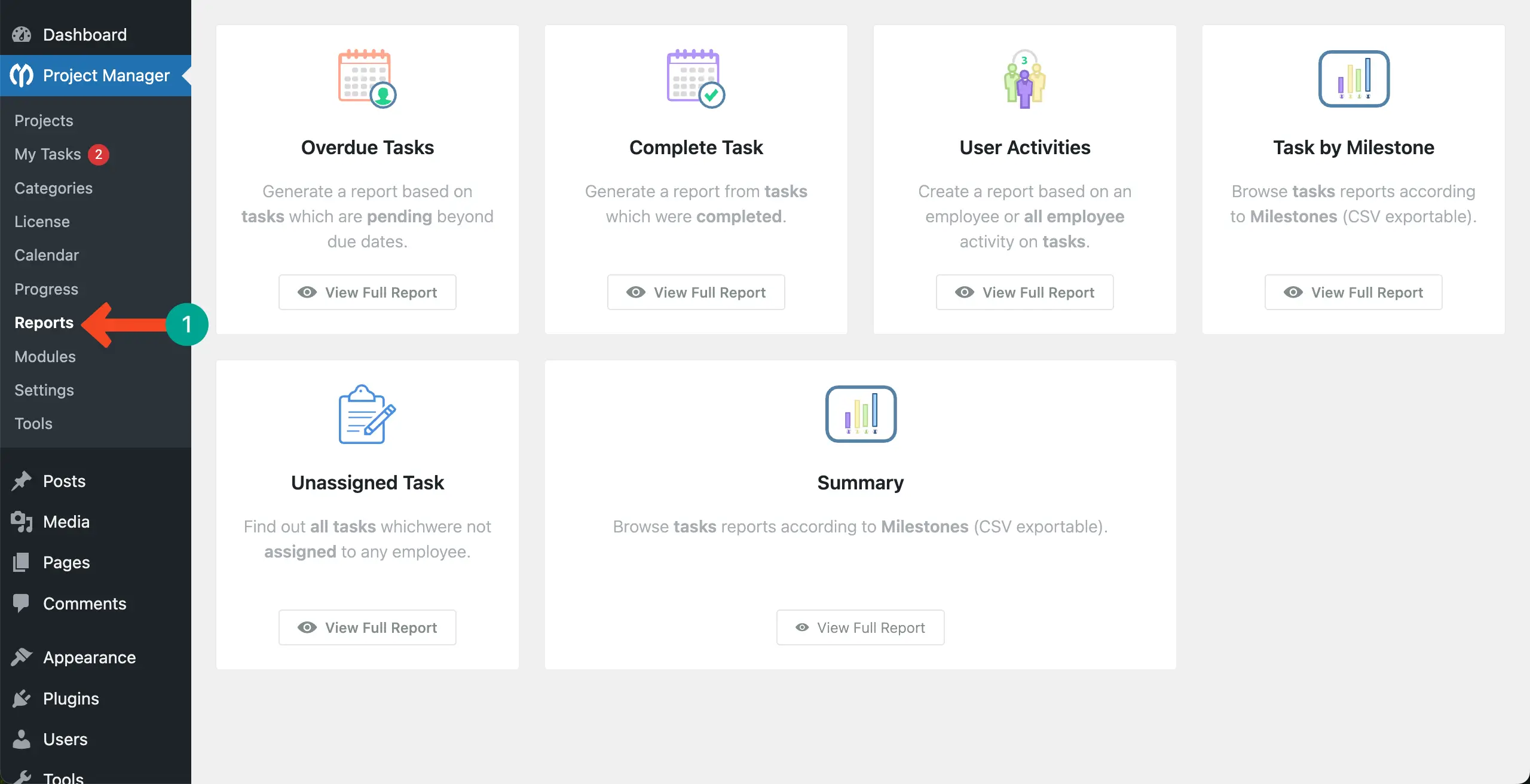Click the Plugins plug icon
1530x784 pixels.
point(22,698)
